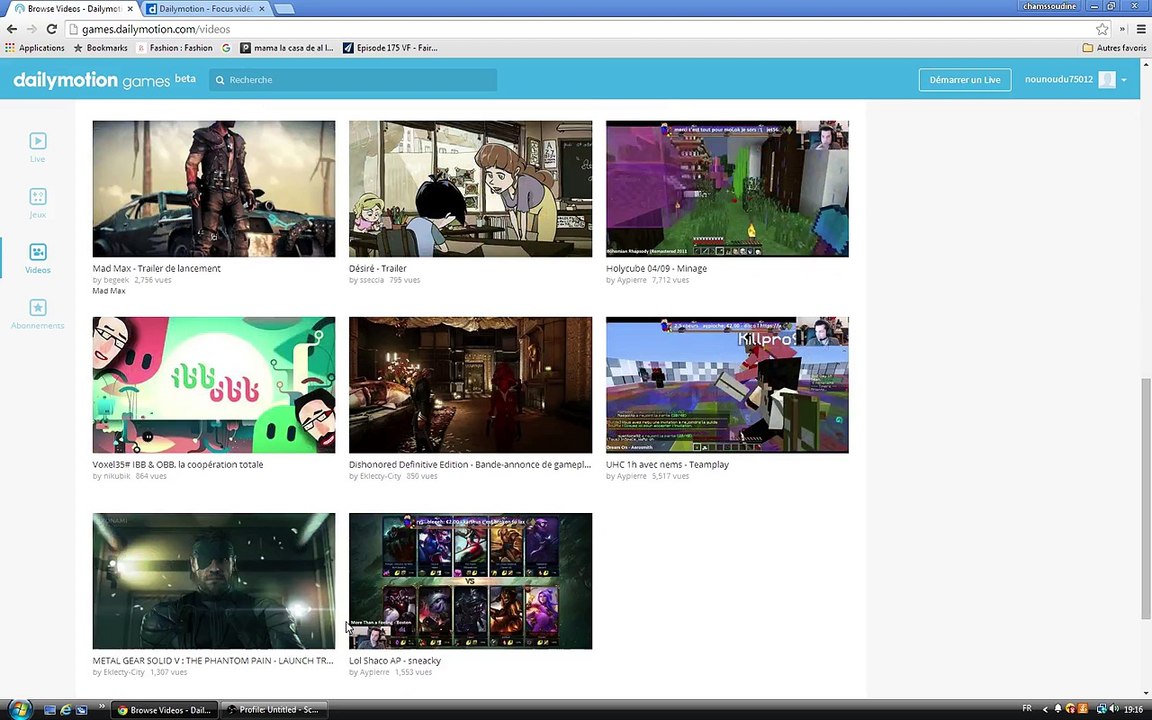Viewport: 1152px width, 720px height.
Task: Close the Dailymotion Focus vidéo tab
Action: tap(262, 9)
